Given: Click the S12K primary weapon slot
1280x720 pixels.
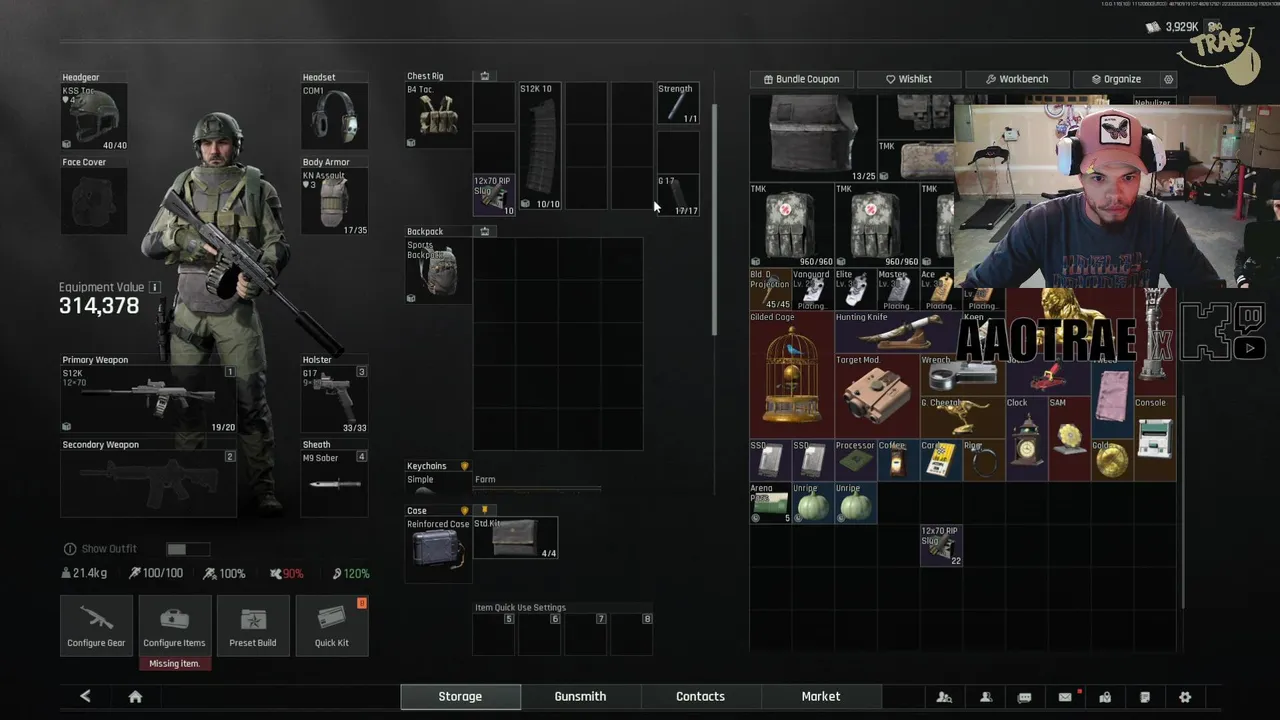Looking at the screenshot, I should coord(148,399).
